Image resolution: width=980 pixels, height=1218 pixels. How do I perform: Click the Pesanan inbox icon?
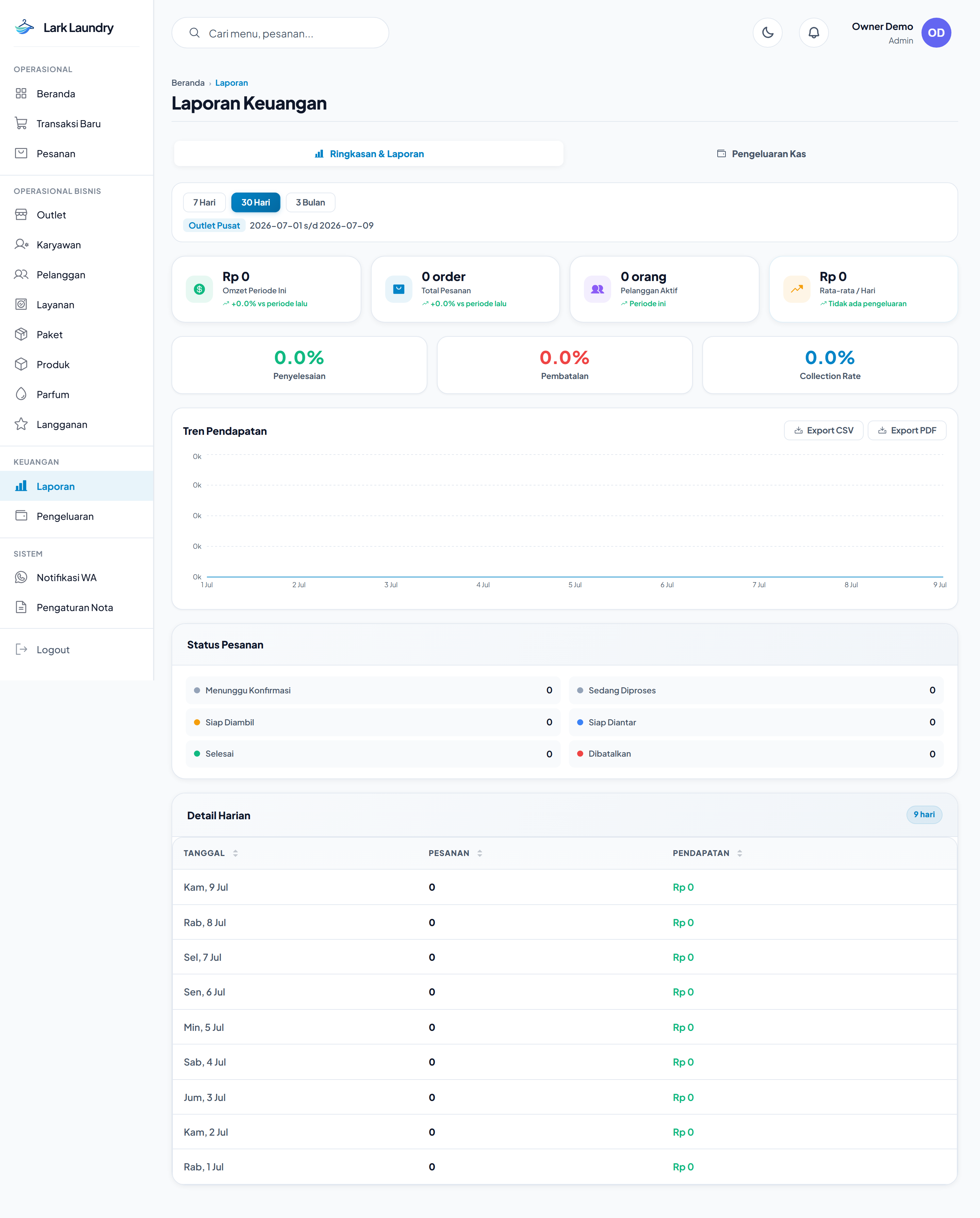tap(21, 153)
